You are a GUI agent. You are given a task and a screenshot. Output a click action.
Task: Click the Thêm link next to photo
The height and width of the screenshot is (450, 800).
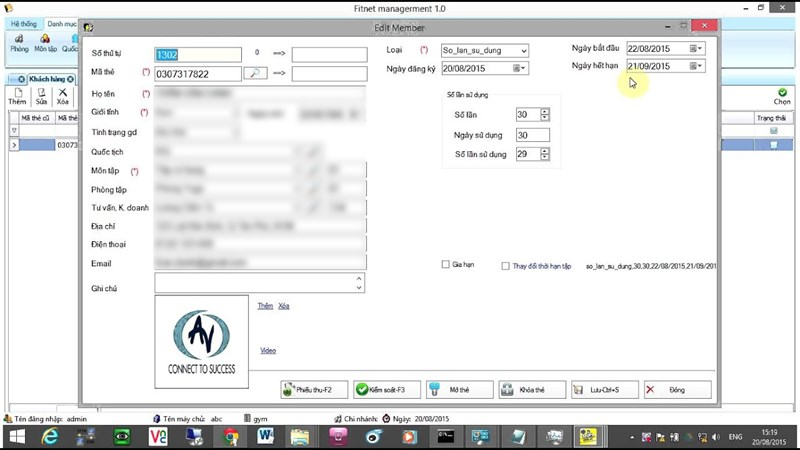(265, 305)
